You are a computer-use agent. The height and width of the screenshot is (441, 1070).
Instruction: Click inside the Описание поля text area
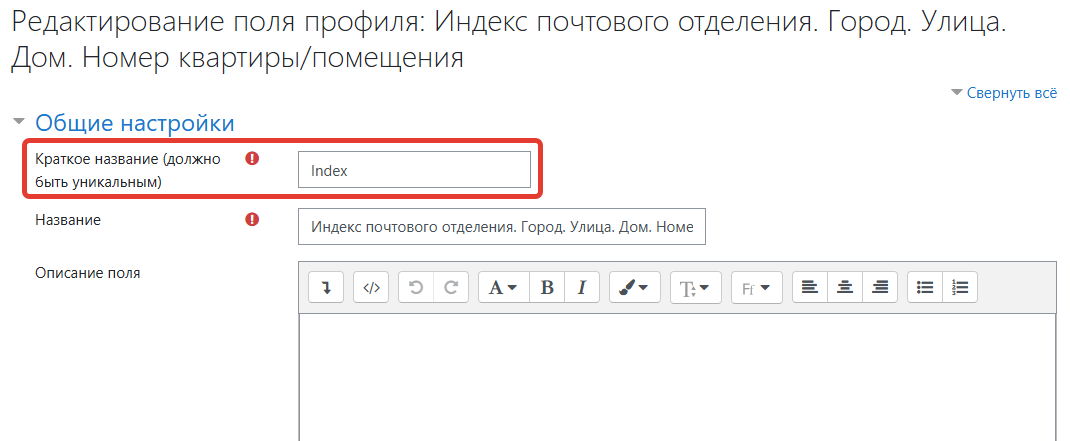click(x=677, y=377)
